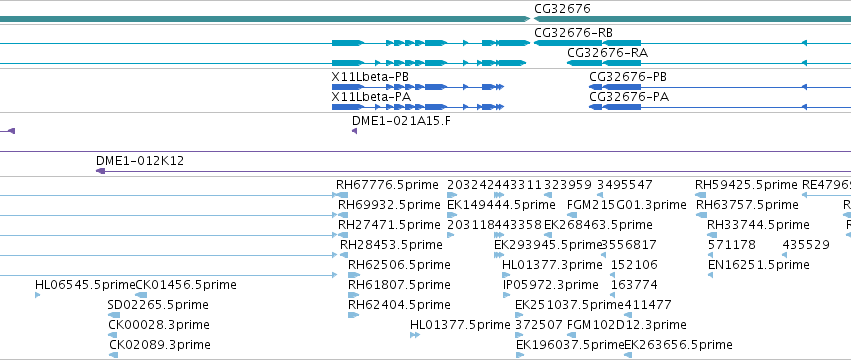Click the CG32676-PB label
The width and height of the screenshot is (851, 360).
click(628, 77)
